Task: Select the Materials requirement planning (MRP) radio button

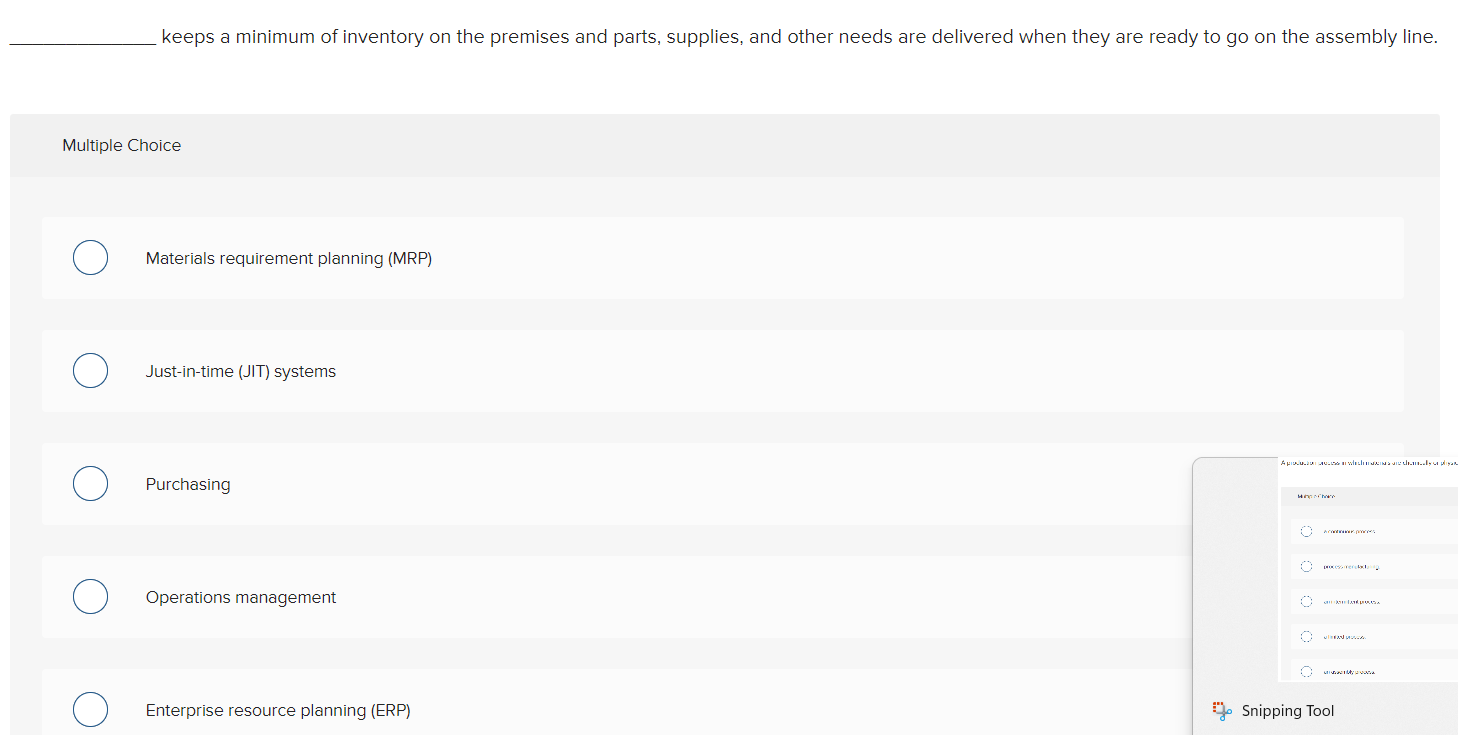Action: coord(90,257)
